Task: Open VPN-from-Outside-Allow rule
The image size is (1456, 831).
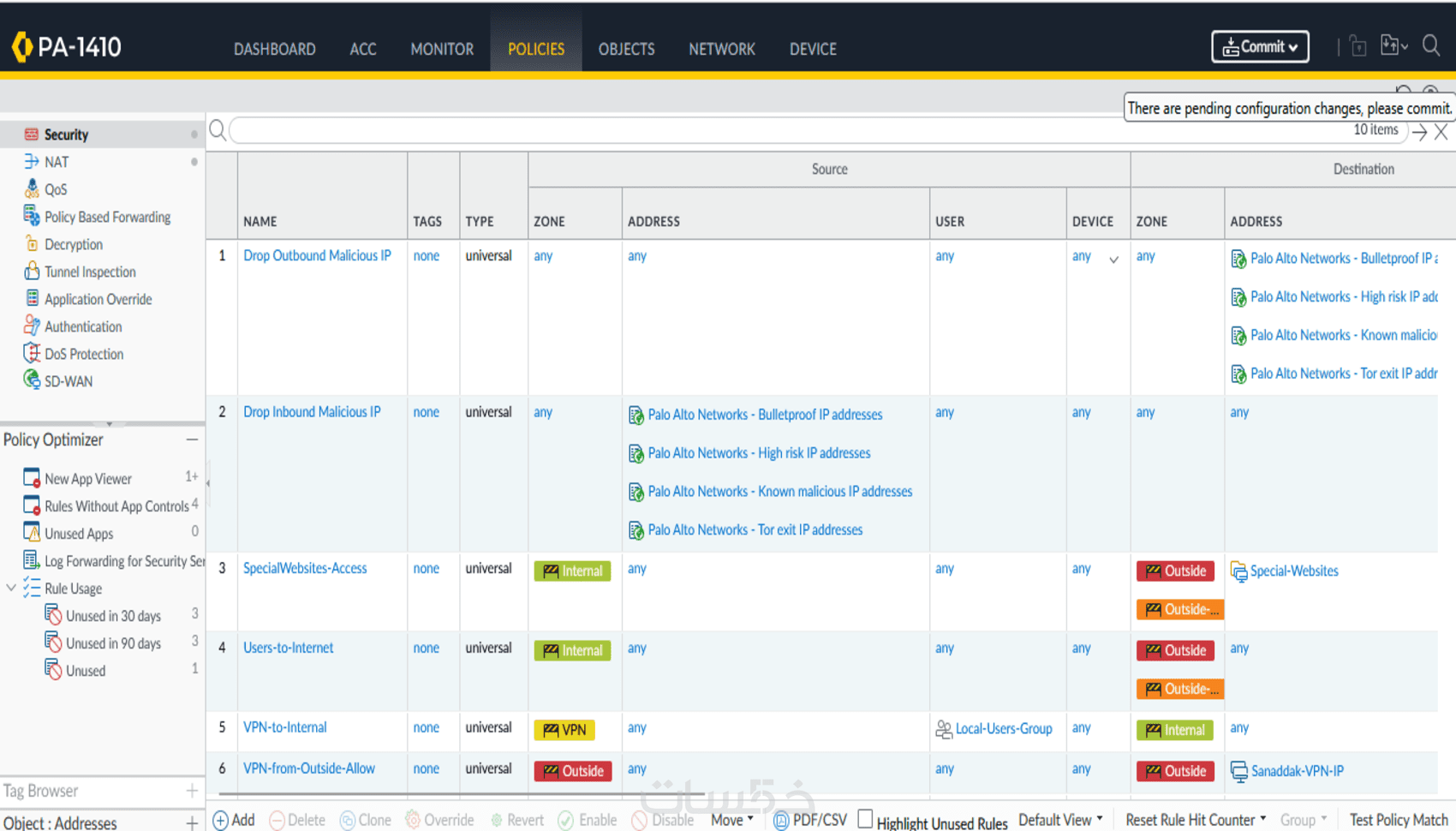Action: (x=308, y=768)
